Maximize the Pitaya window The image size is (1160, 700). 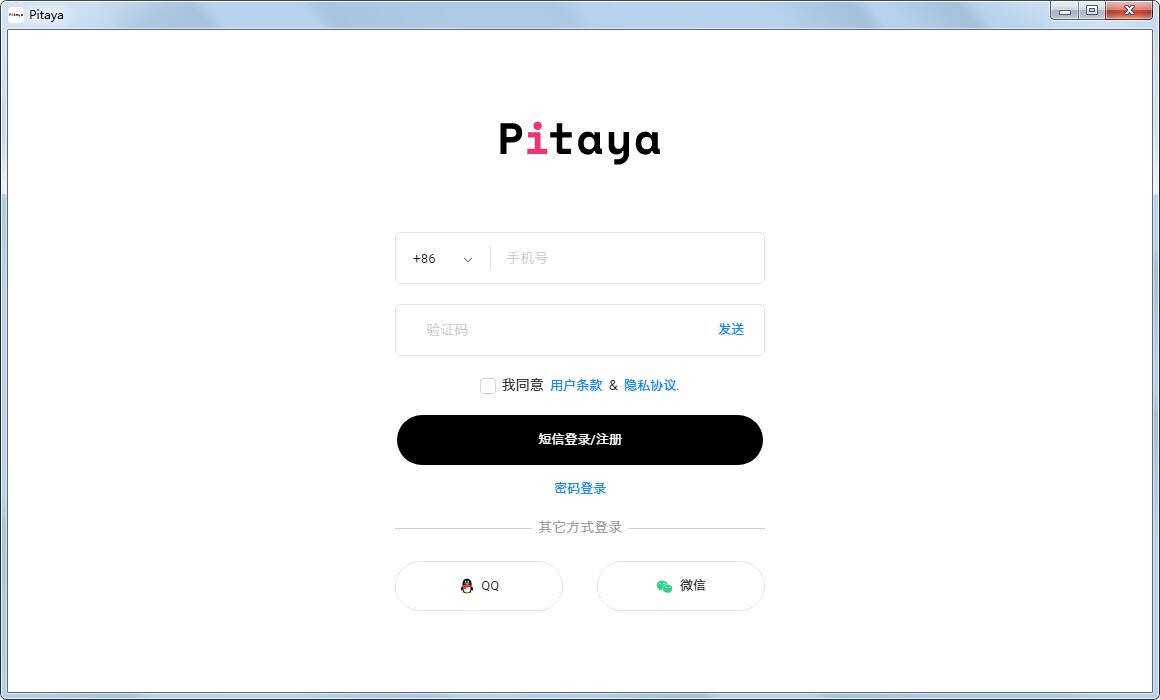click(x=1092, y=10)
